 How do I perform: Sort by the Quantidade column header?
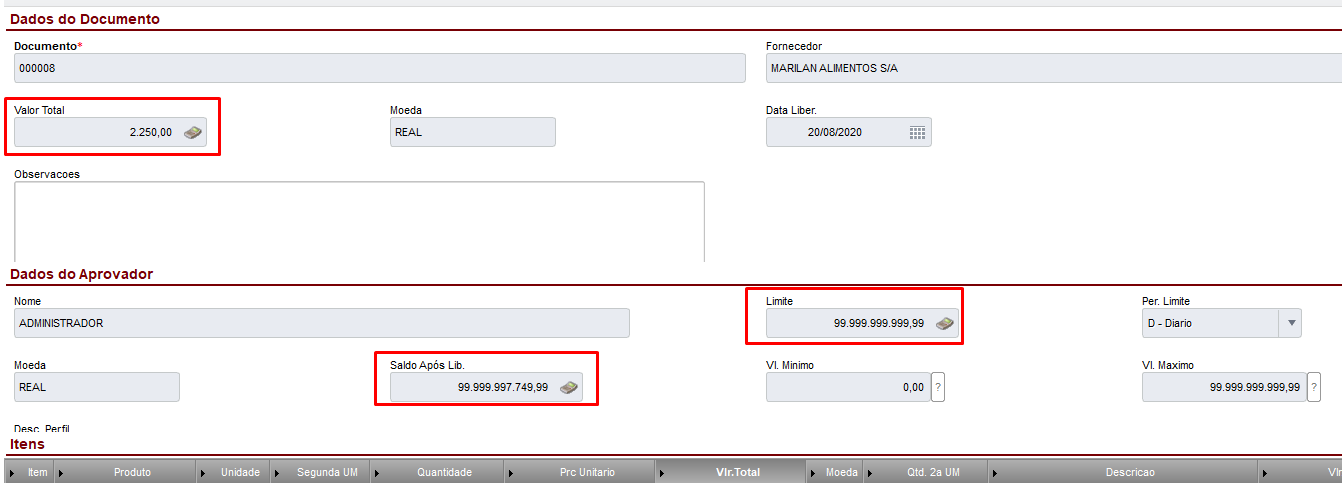[444, 472]
